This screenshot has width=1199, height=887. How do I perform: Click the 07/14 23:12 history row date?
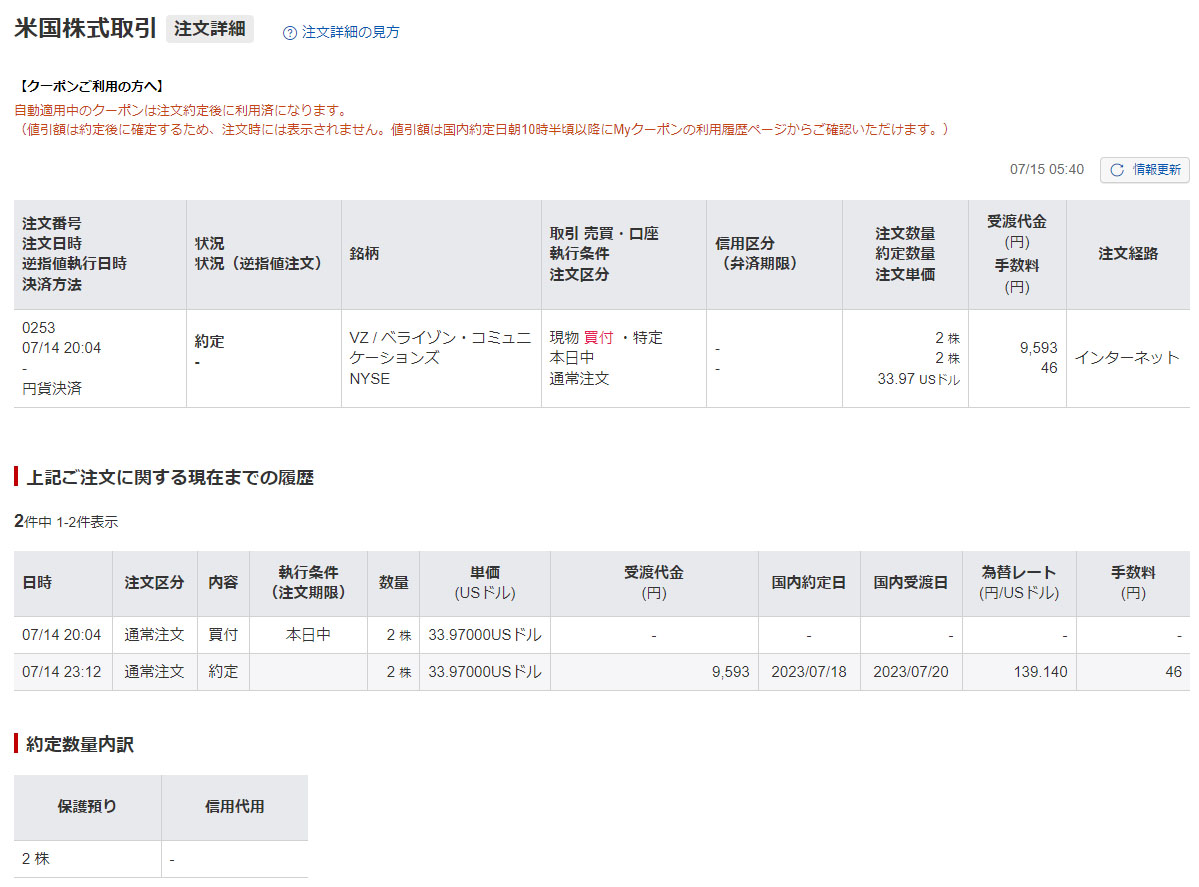pyautogui.click(x=61, y=672)
